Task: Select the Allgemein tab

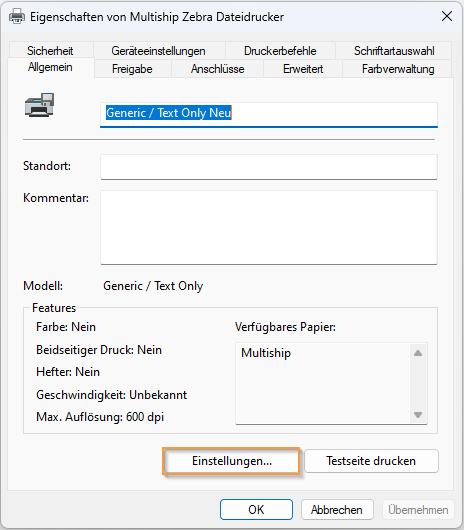Action: (x=50, y=67)
